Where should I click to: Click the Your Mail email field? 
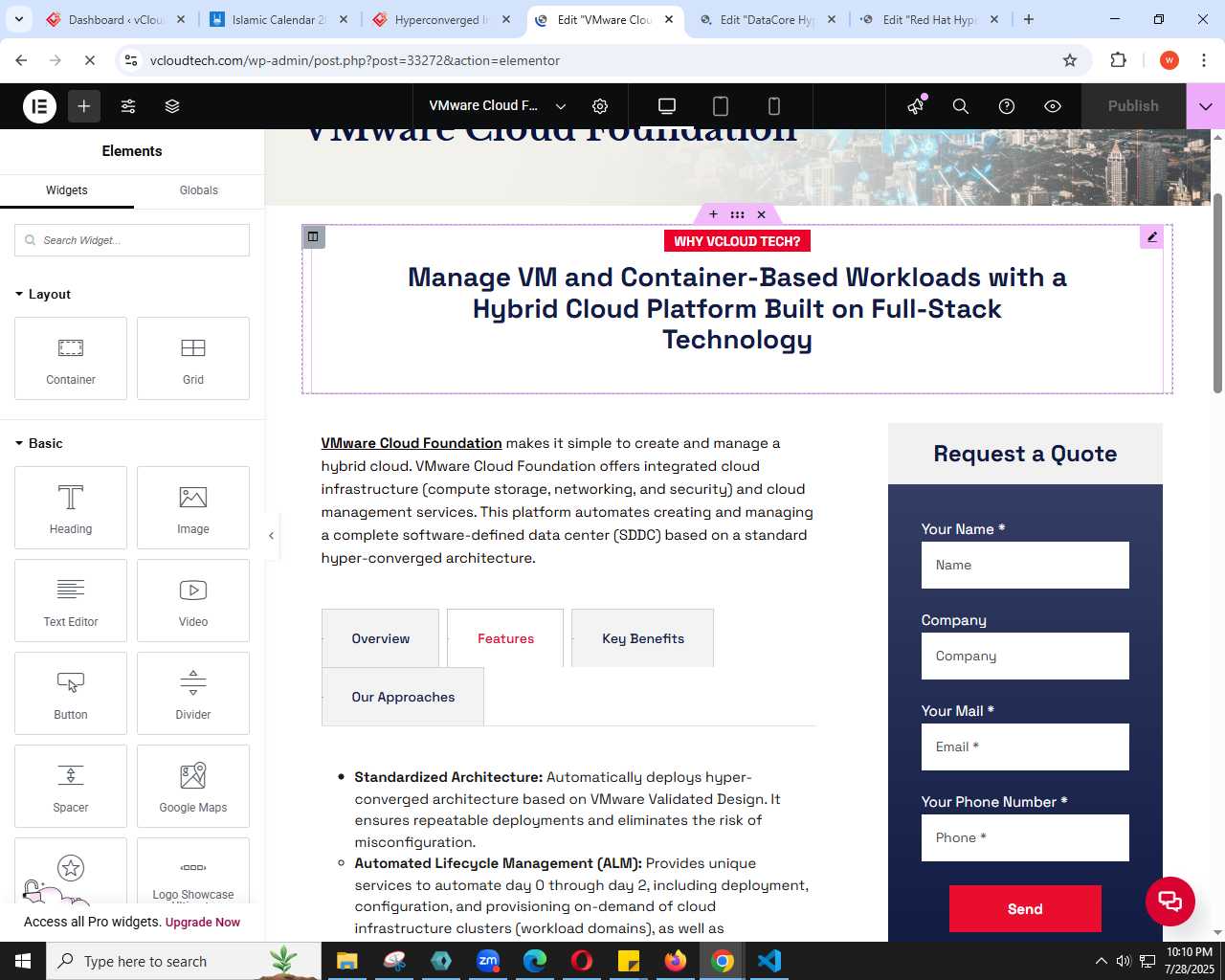[1025, 747]
